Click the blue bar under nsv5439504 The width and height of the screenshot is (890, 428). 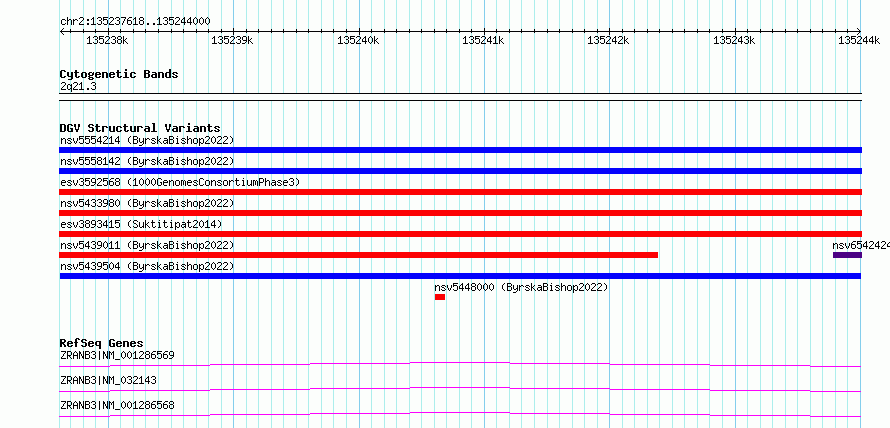pos(460,276)
